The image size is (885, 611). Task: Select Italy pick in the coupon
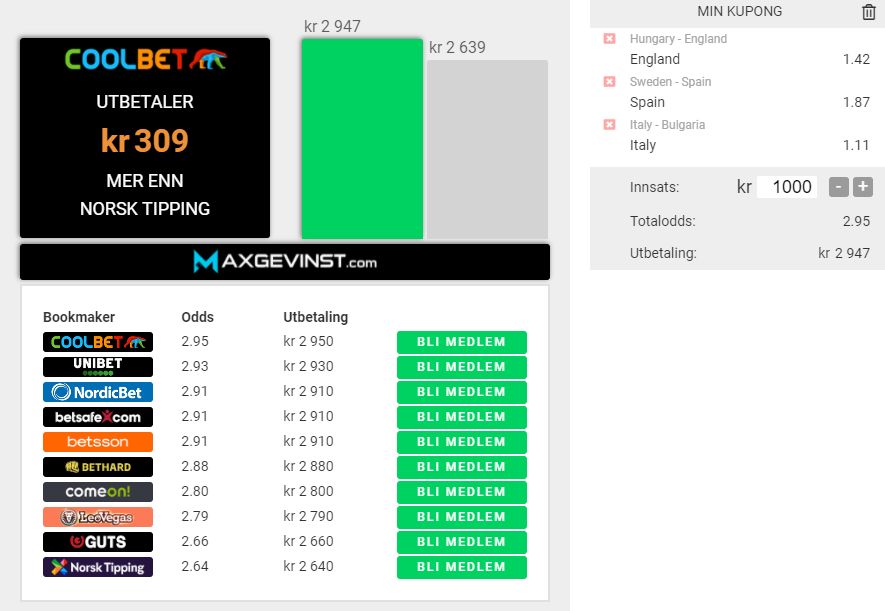pos(643,145)
